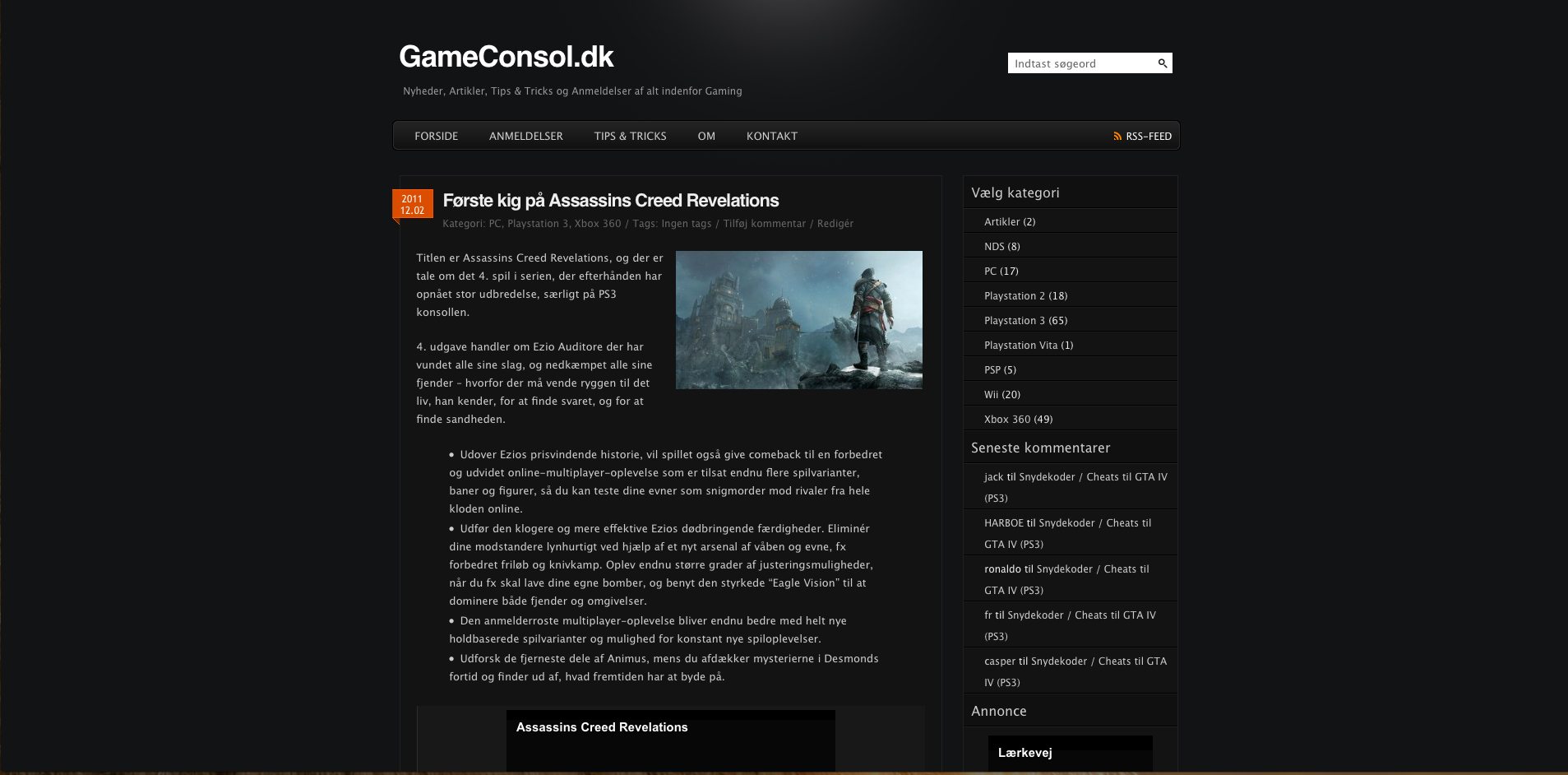The image size is (1568, 775).
Task: Click the 'Redigér' link
Action: (x=835, y=224)
